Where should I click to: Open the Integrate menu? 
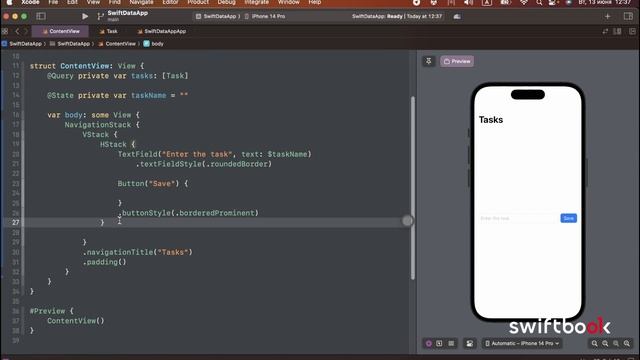pyautogui.click(x=256, y=2)
